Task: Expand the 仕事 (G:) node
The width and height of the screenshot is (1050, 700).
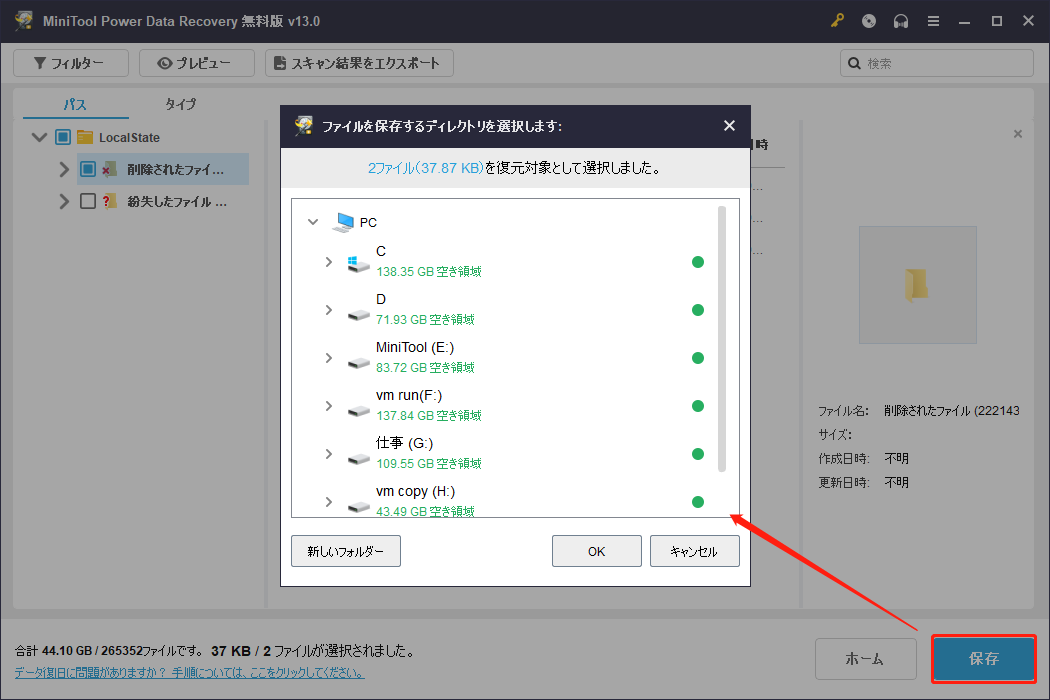Action: coord(329,454)
